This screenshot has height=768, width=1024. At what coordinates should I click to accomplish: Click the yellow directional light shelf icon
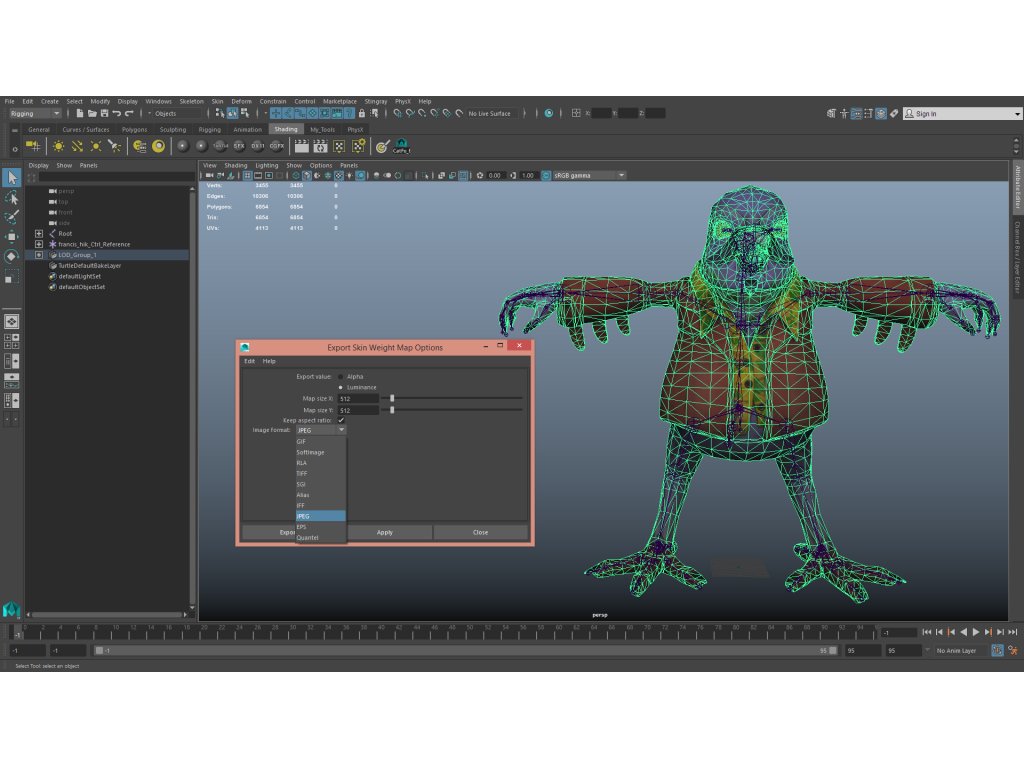tap(77, 146)
